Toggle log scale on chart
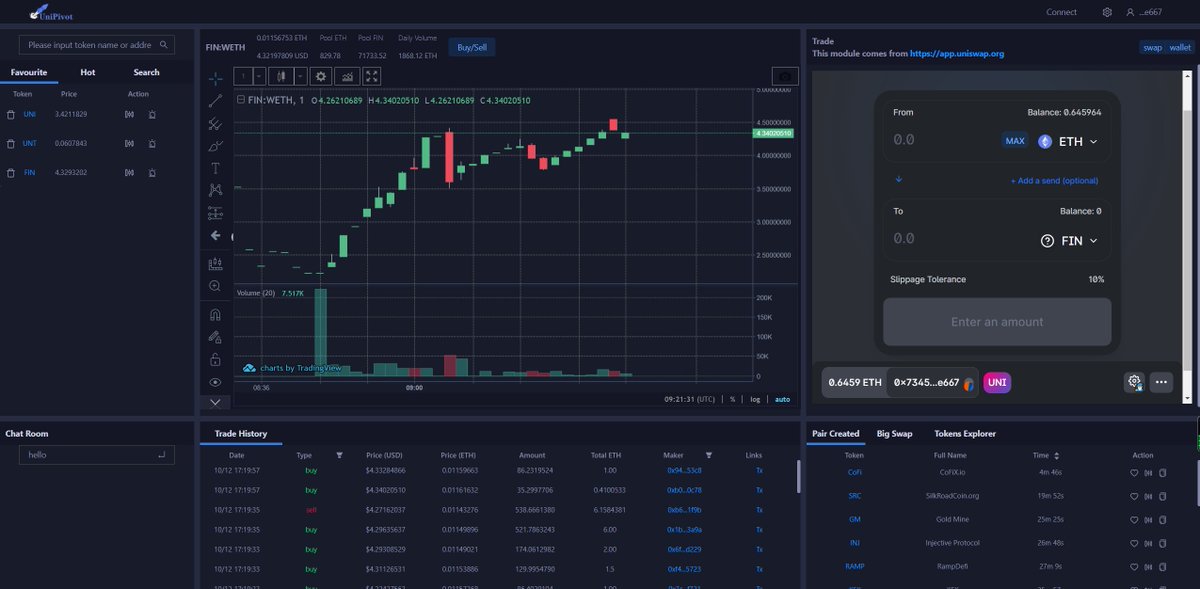The image size is (1200, 589). coord(755,399)
